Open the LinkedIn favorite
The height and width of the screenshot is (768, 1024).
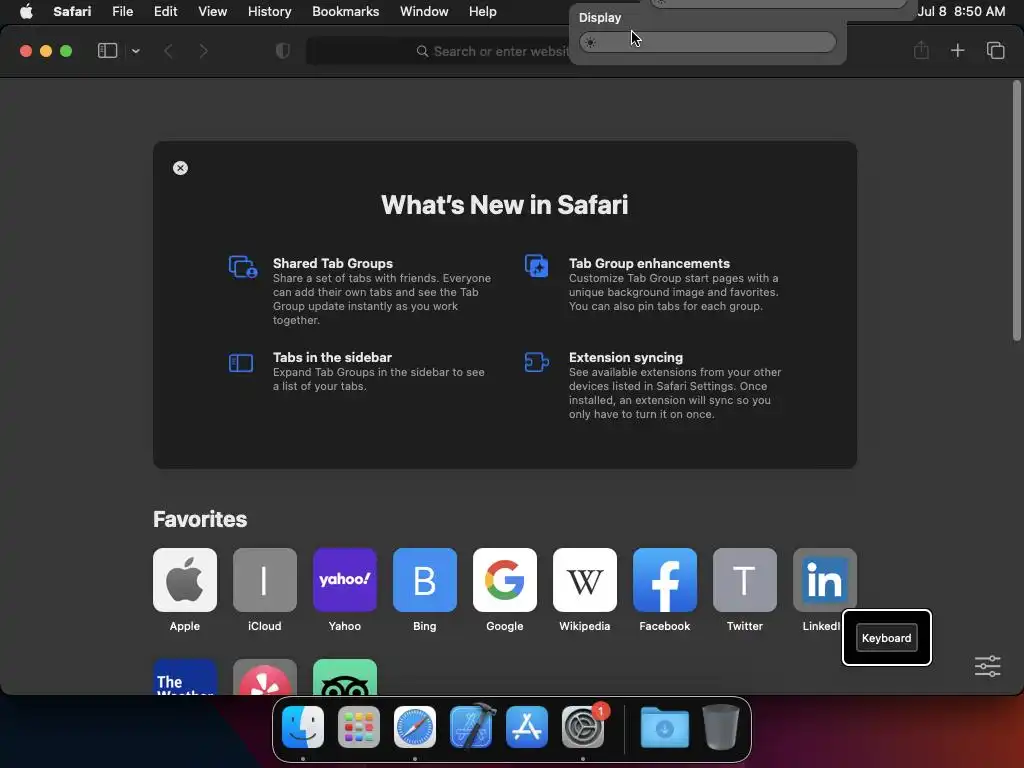point(825,580)
